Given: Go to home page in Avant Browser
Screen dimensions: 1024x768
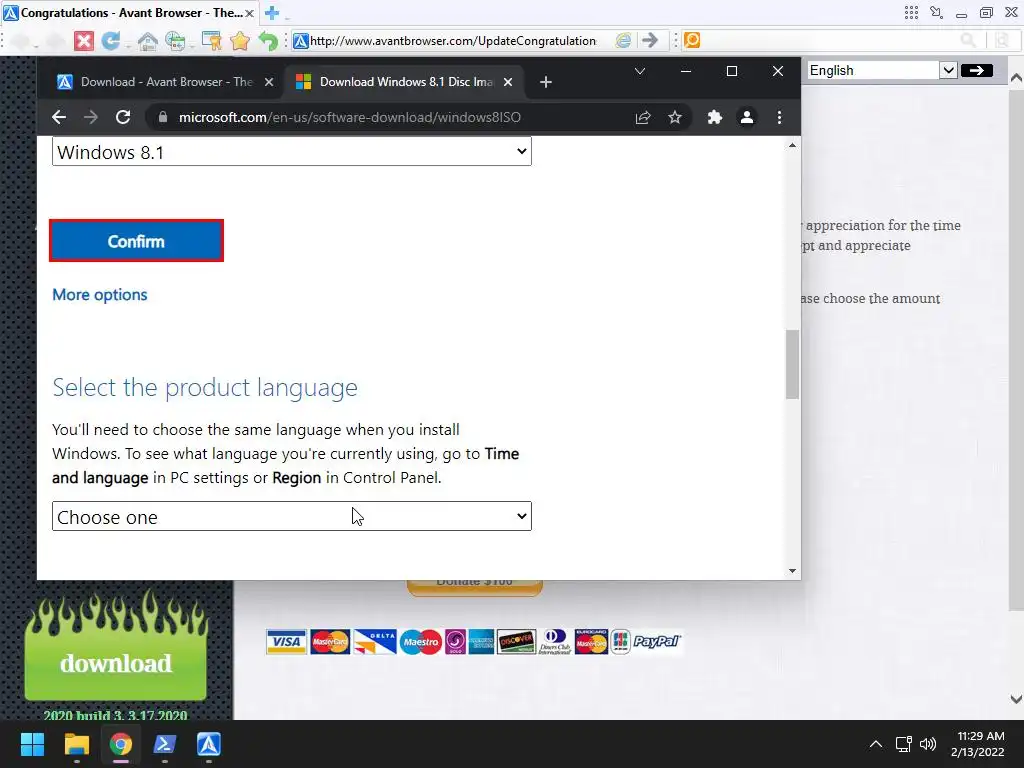Looking at the screenshot, I should point(148,41).
